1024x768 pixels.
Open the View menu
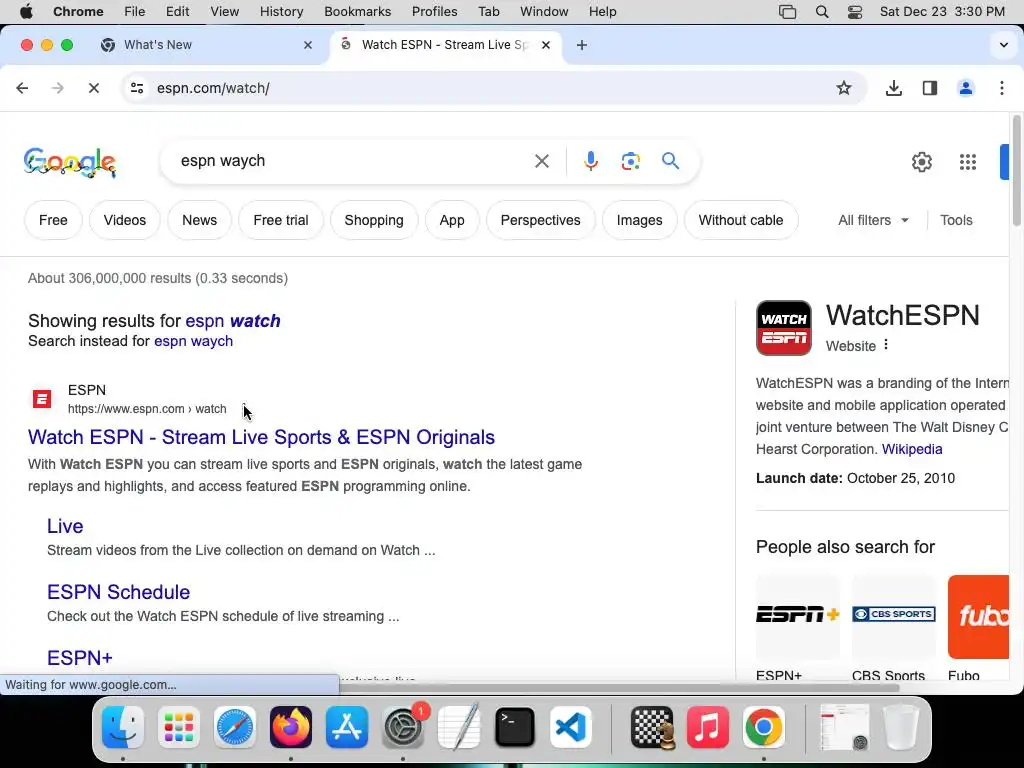coord(224,12)
